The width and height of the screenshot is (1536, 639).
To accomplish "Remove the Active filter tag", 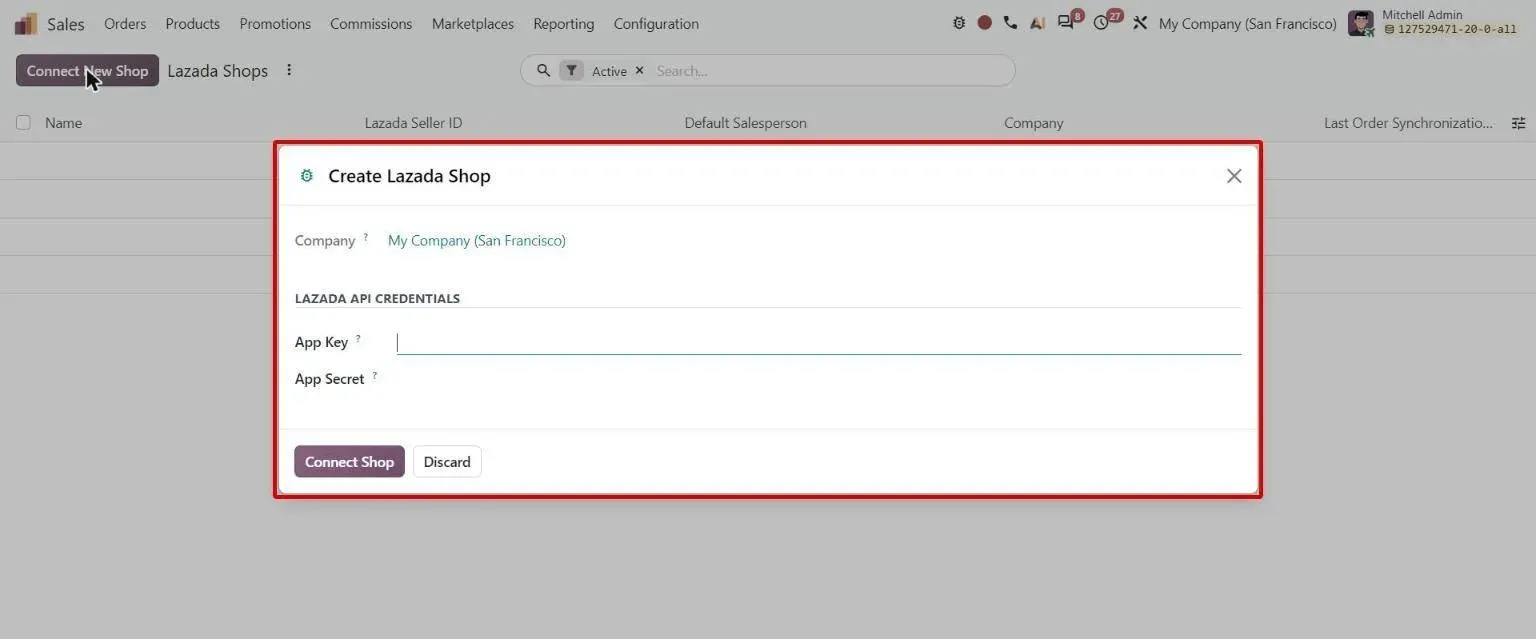I will click(x=640, y=71).
